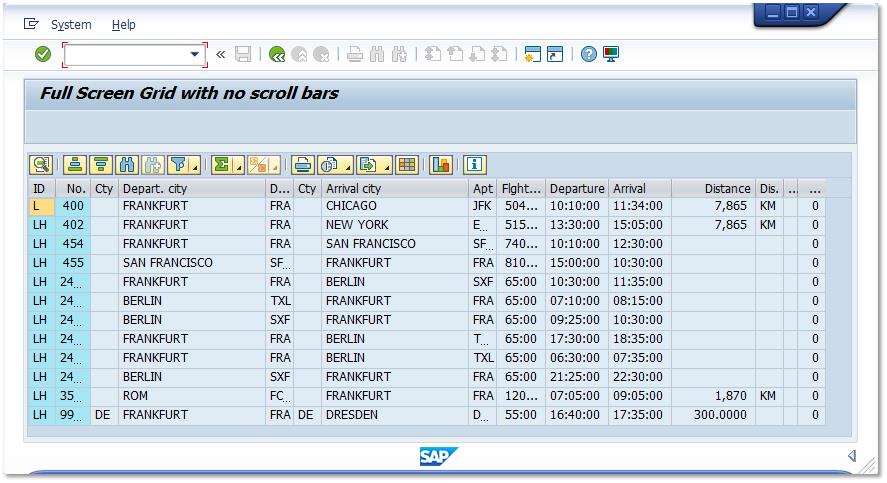Click the Sort Descending icon in grid toolbar
This screenshot has width=887, height=483.
pyautogui.click(x=101, y=165)
